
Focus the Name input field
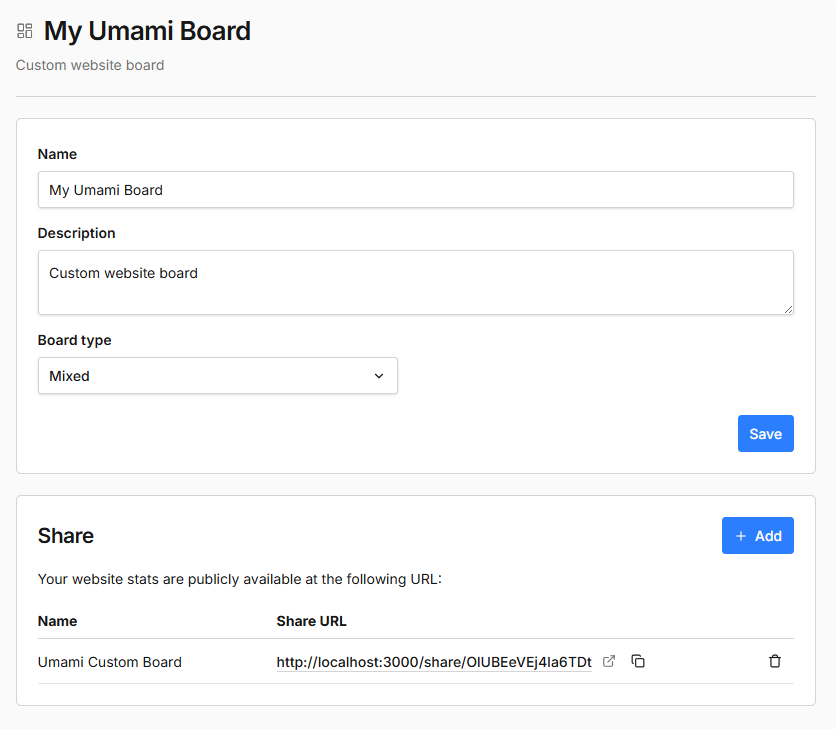coord(415,190)
